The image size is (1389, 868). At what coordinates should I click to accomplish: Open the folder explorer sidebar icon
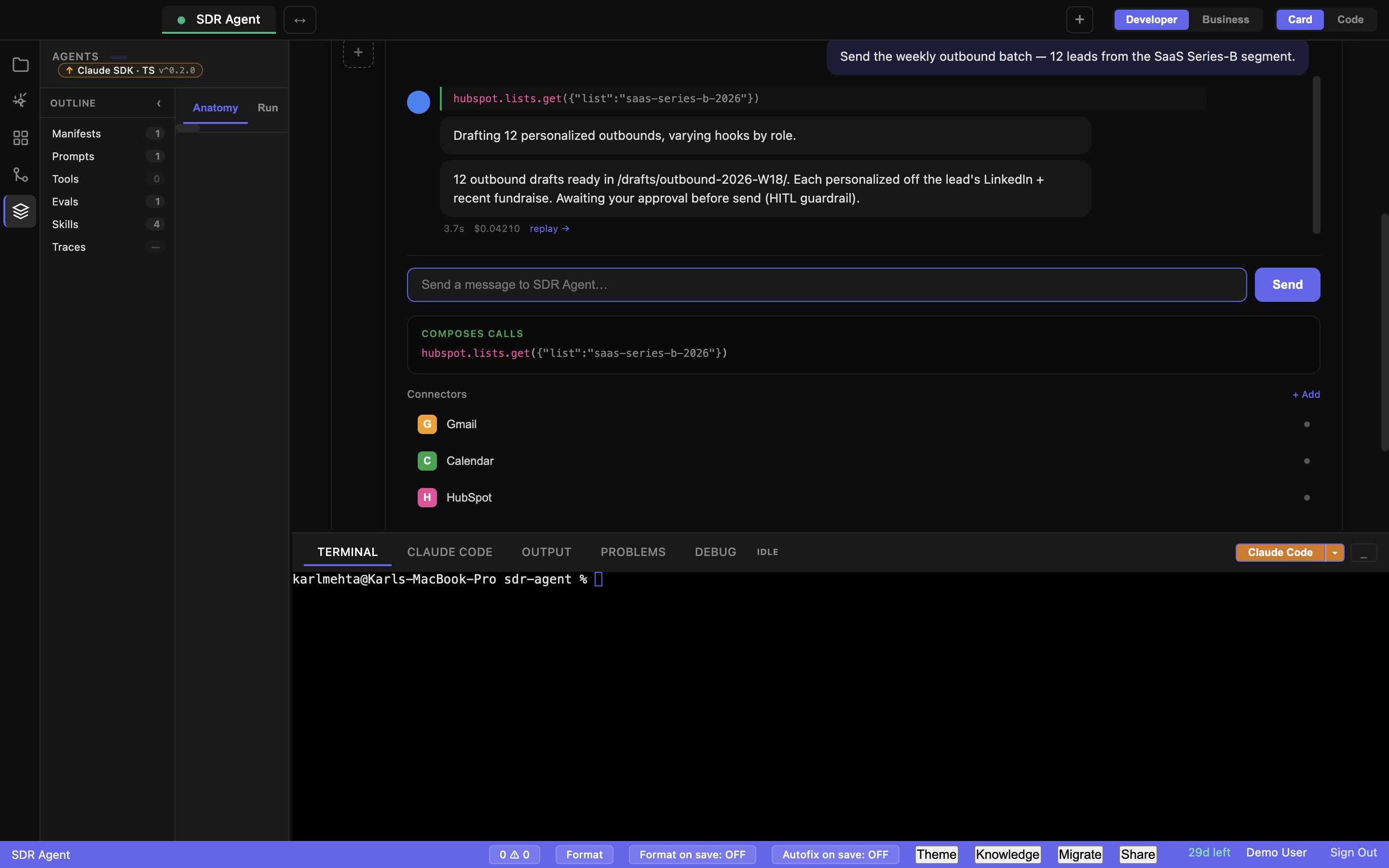click(x=20, y=65)
